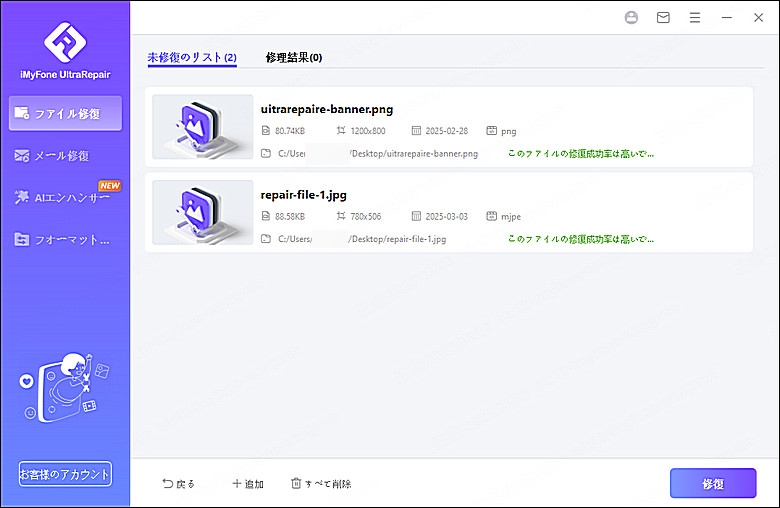This screenshot has width=780, height=508.
Task: Click green success-rate note for repair-file-1.jpg
Action: pyautogui.click(x=581, y=239)
